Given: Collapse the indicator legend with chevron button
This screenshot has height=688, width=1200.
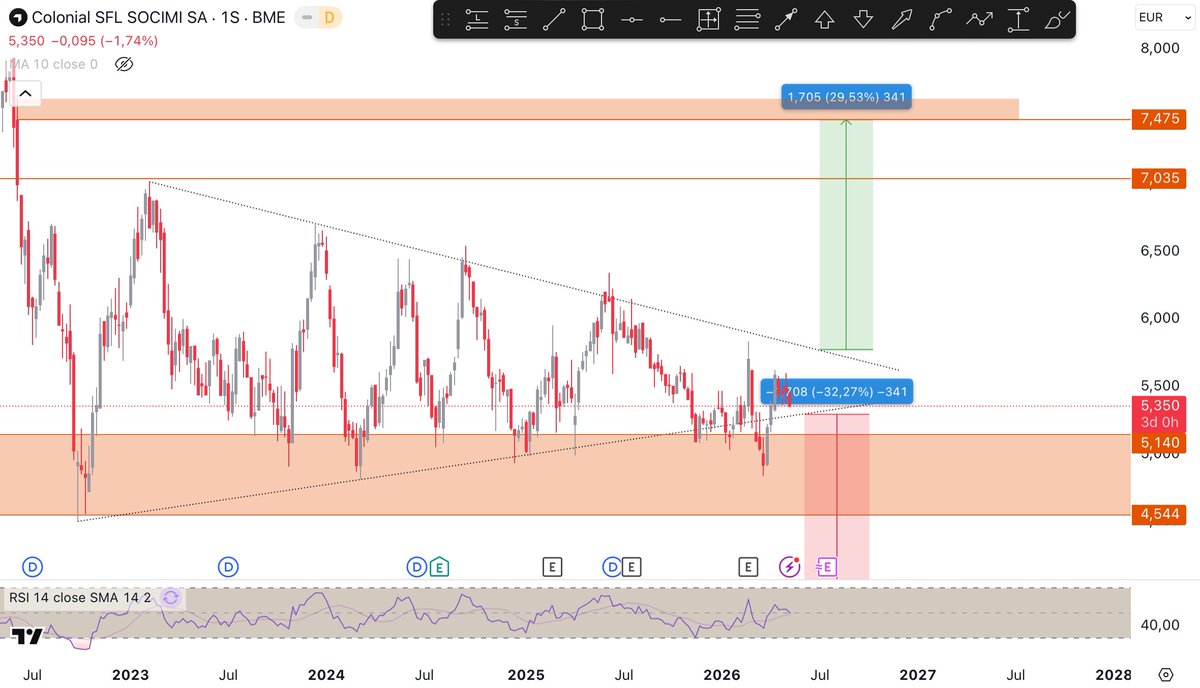Looking at the screenshot, I should (x=25, y=95).
